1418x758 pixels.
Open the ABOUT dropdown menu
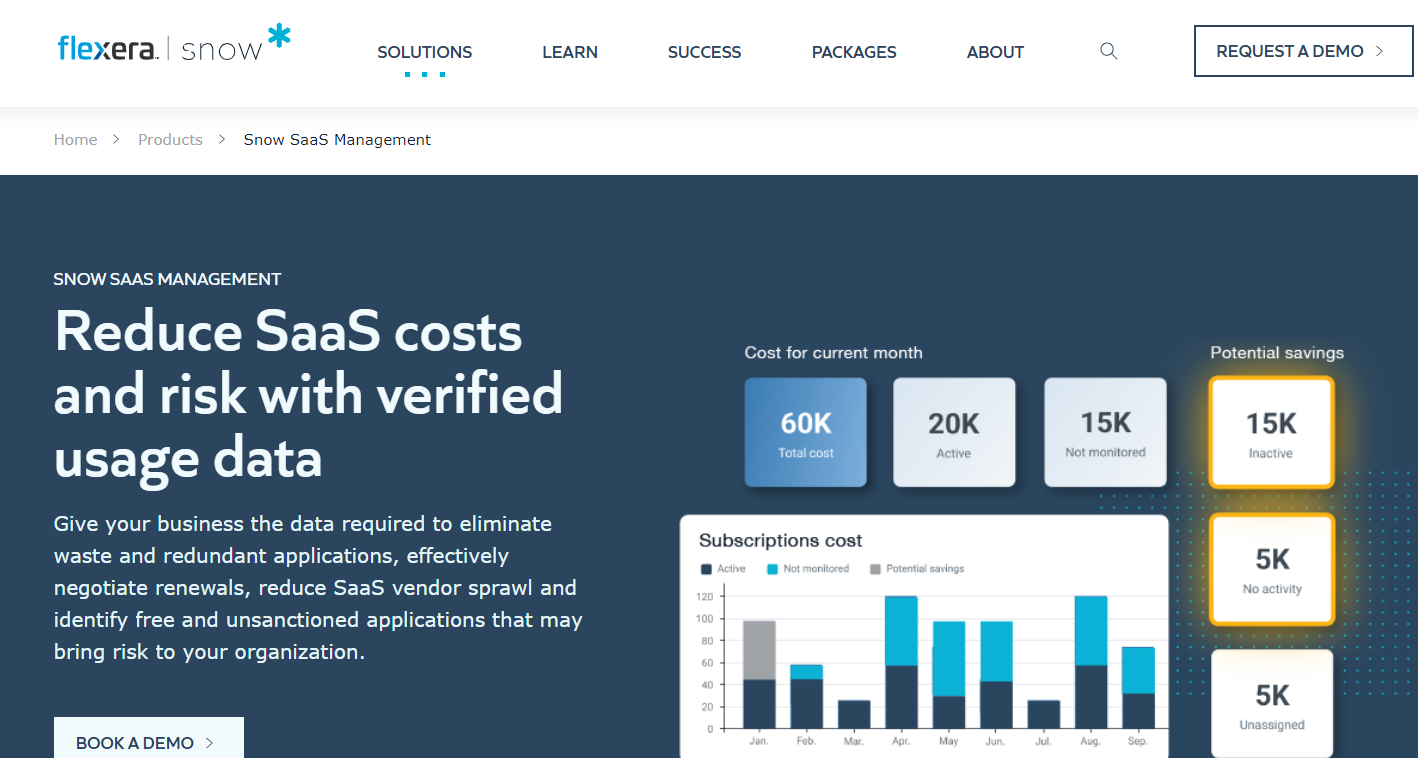(x=995, y=52)
